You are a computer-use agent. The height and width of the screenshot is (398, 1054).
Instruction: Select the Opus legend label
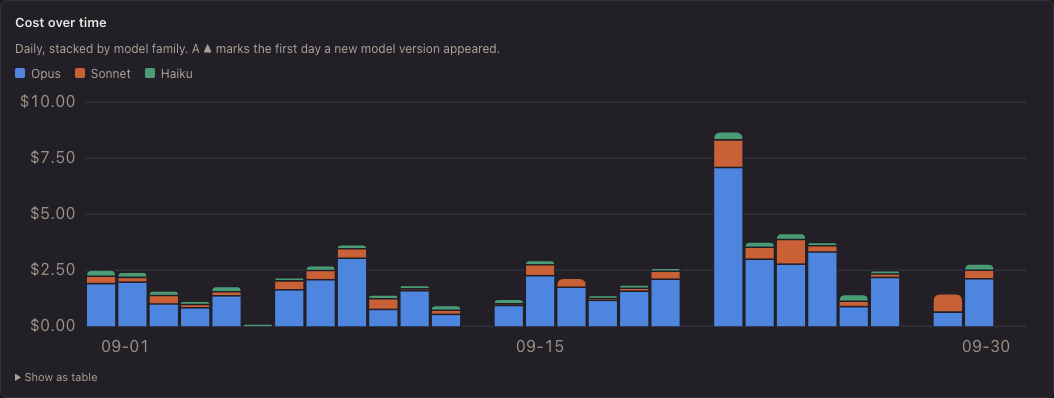click(x=46, y=74)
